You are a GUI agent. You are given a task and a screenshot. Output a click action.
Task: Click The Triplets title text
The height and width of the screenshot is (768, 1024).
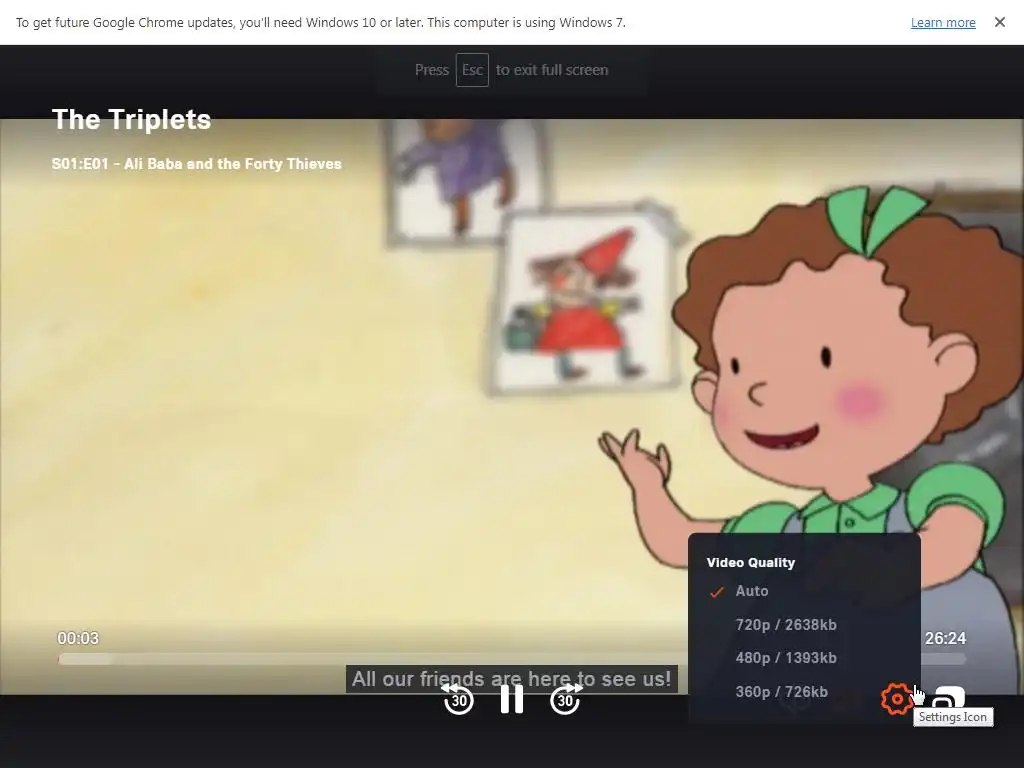131,120
